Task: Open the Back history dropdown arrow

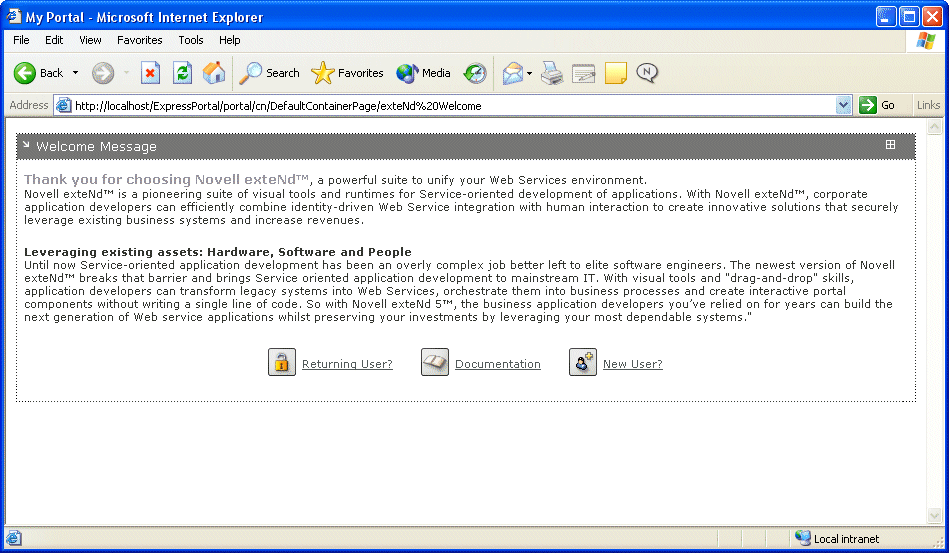Action: point(76,73)
